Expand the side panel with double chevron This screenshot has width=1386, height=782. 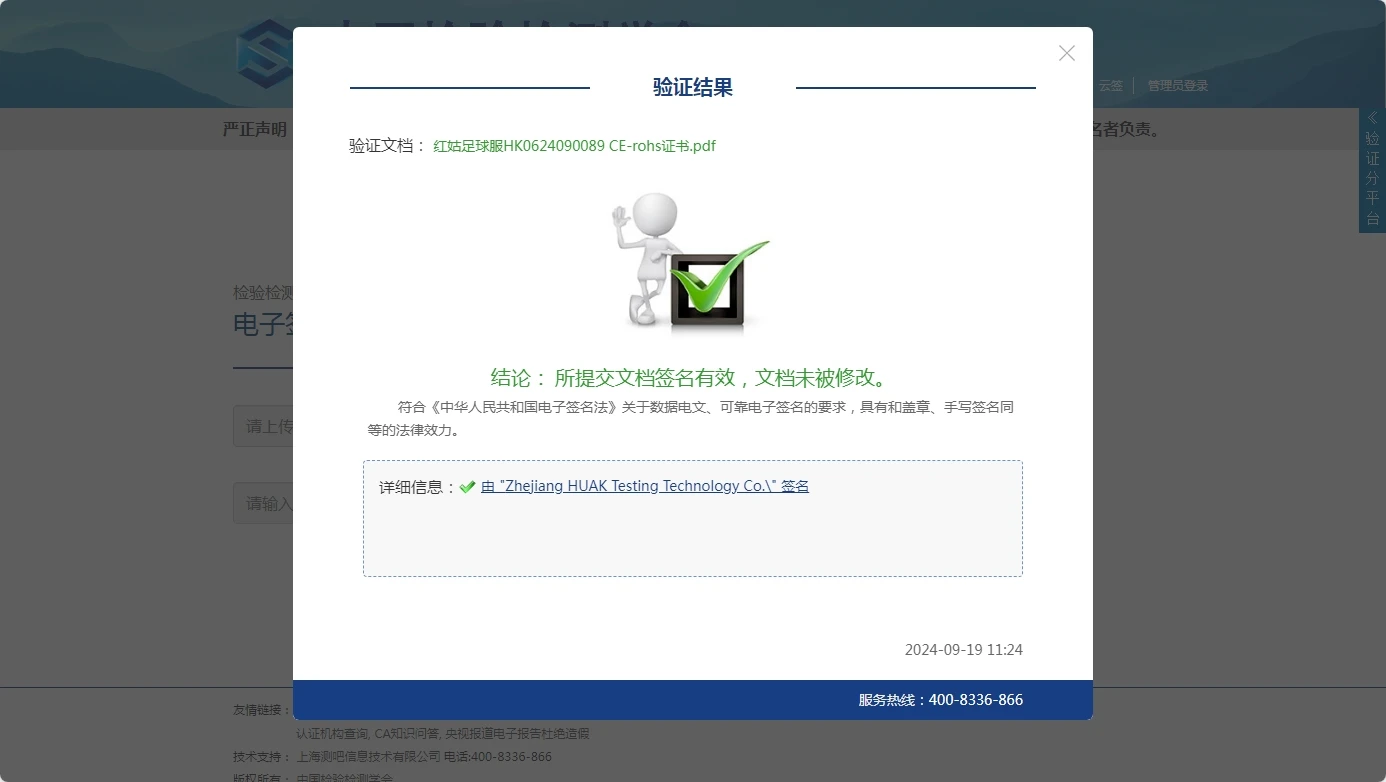(1372, 118)
